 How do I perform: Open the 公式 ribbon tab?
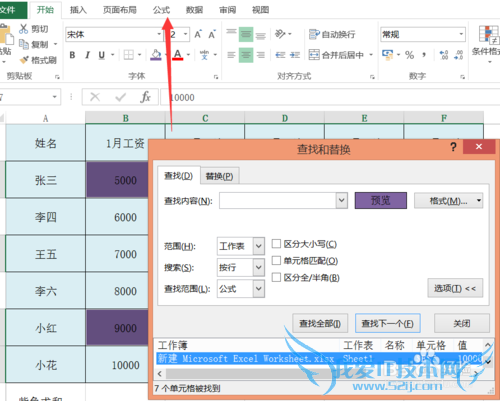[x=161, y=10]
